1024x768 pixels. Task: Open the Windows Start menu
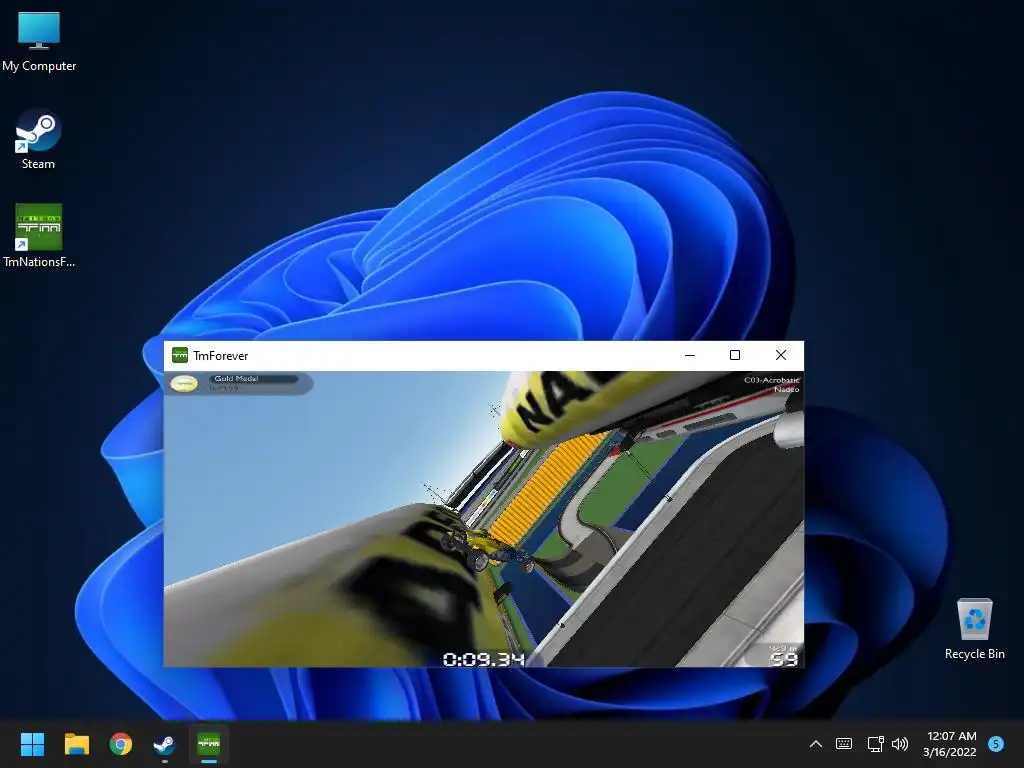click(32, 744)
